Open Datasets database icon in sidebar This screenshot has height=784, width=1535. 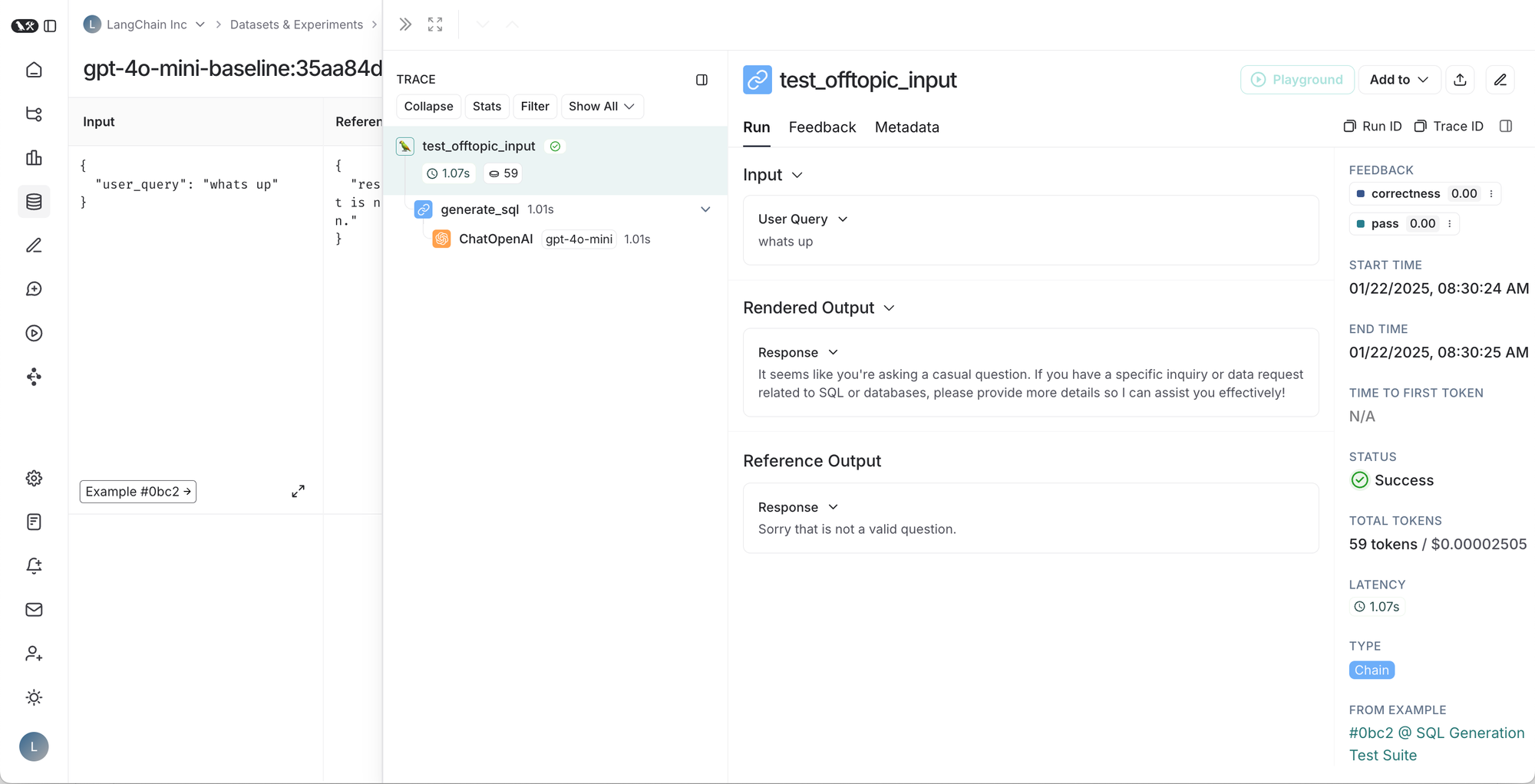(34, 202)
